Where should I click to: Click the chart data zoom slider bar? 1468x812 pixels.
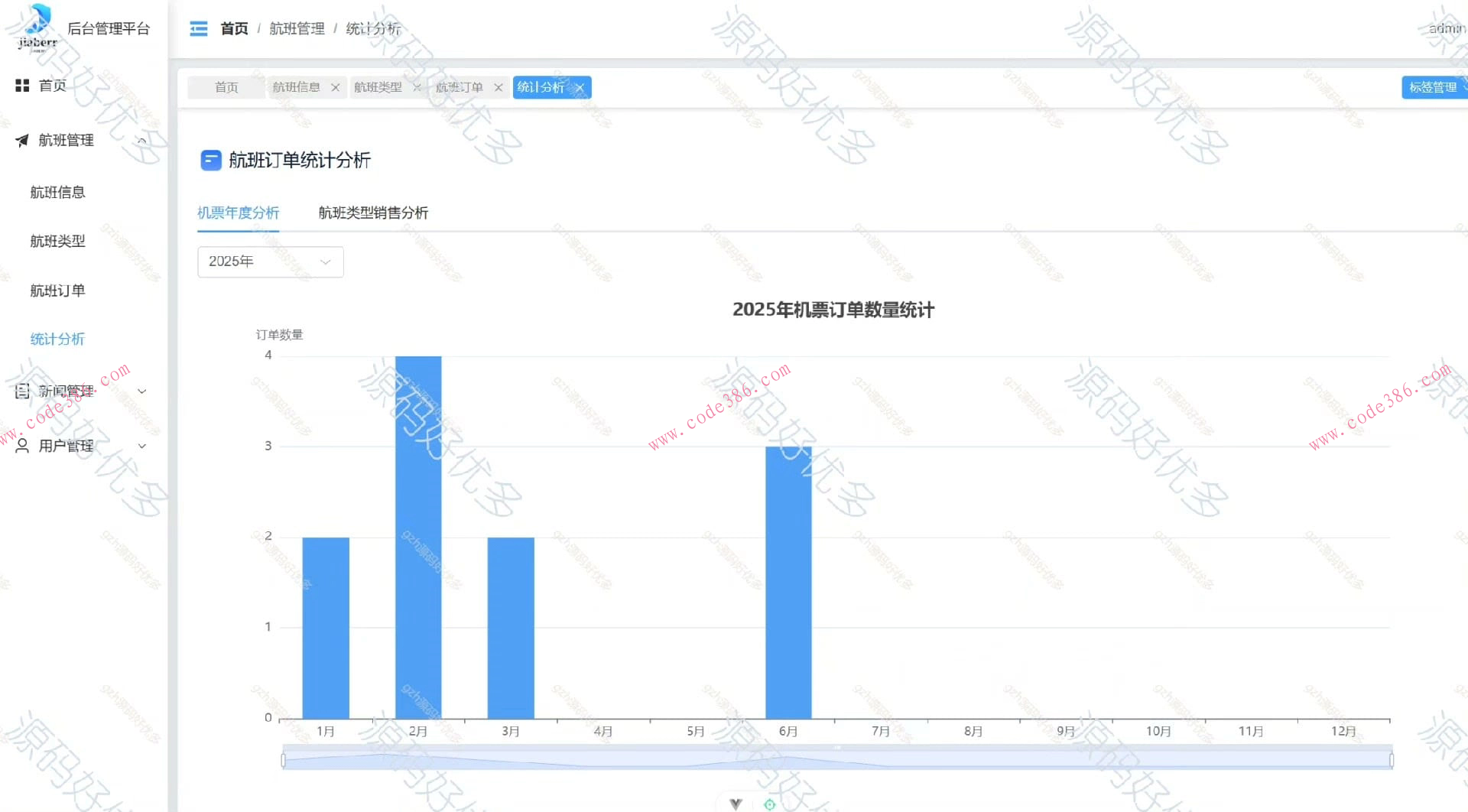click(x=836, y=759)
